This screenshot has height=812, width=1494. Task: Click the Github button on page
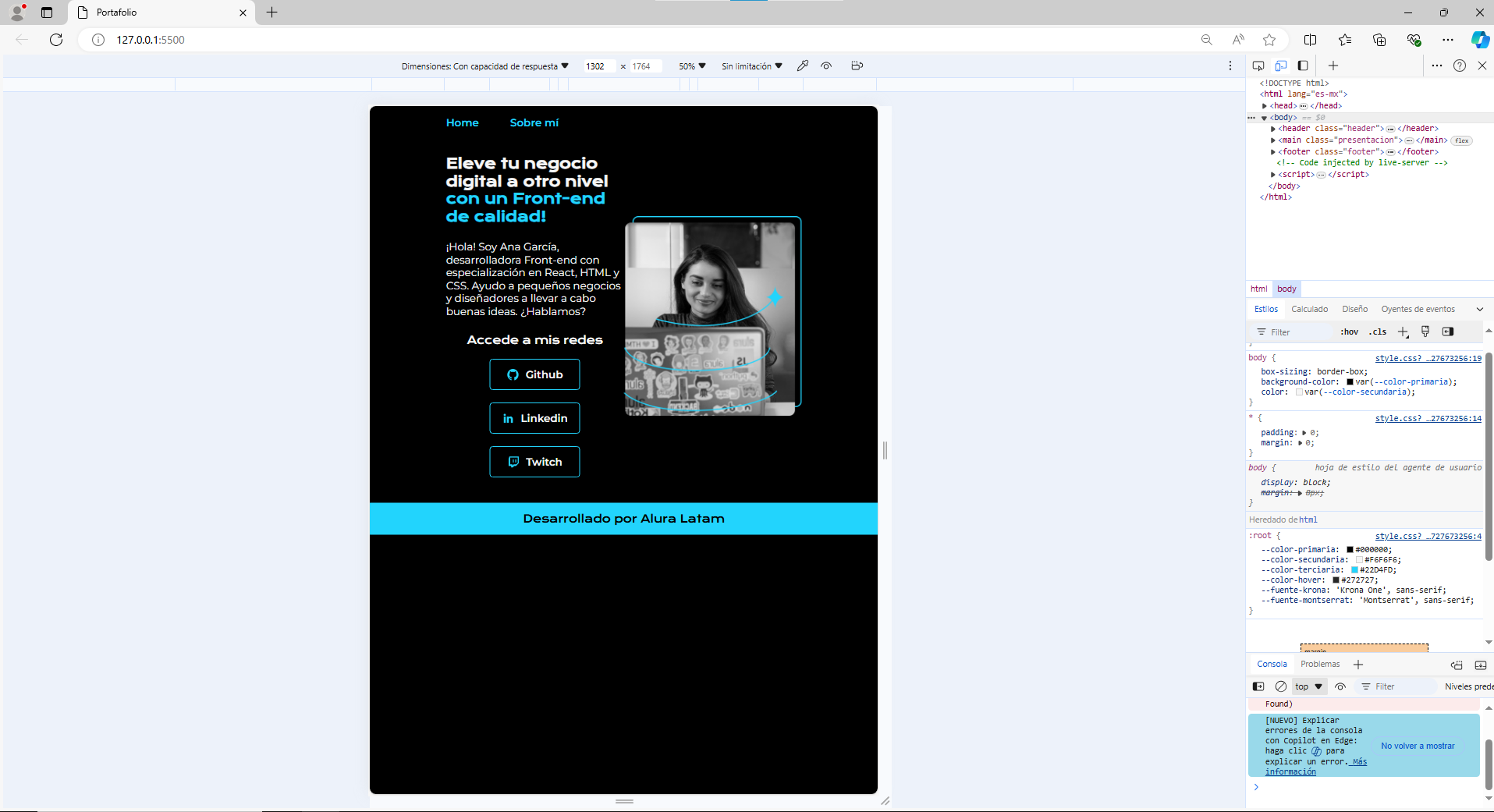click(x=534, y=374)
